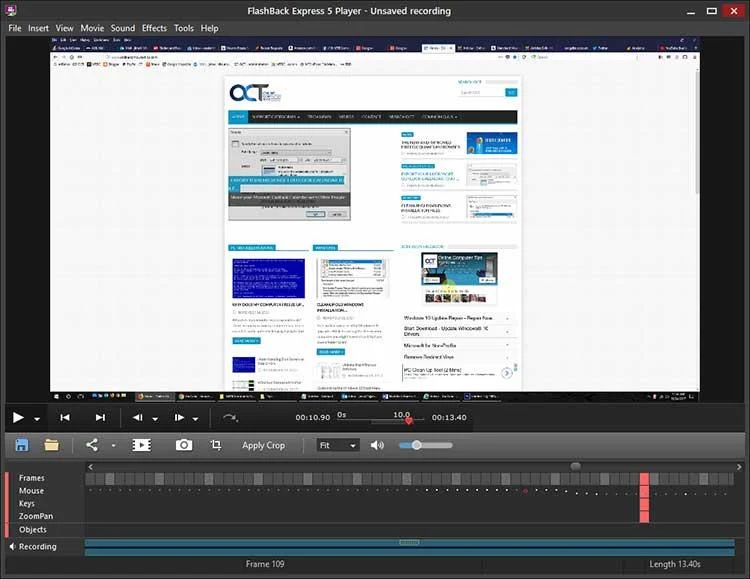Open a file with the folder icon
750x579 pixels.
coord(52,445)
